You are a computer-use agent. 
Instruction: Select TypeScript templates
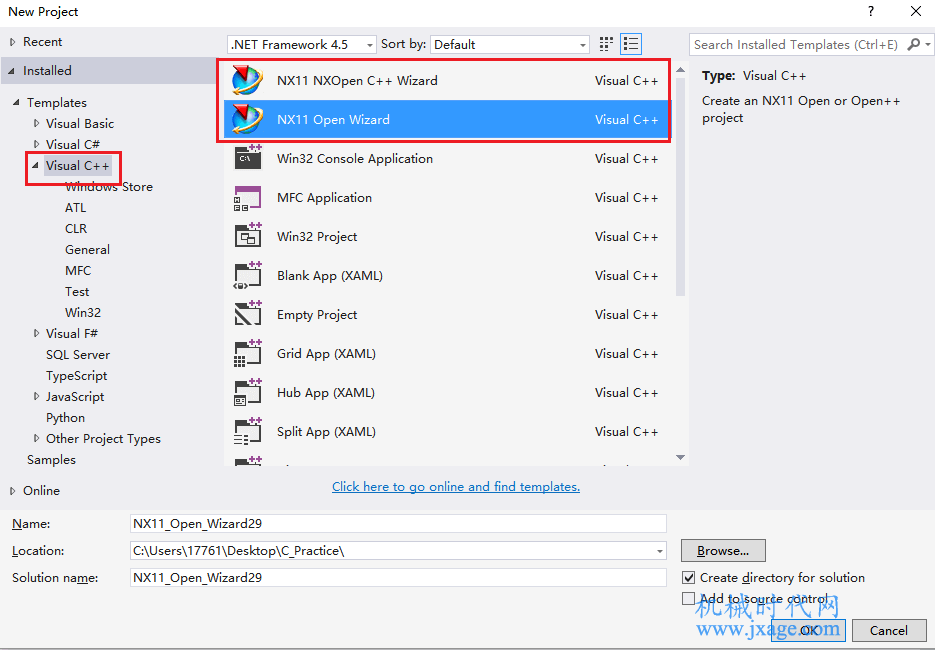click(x=76, y=376)
